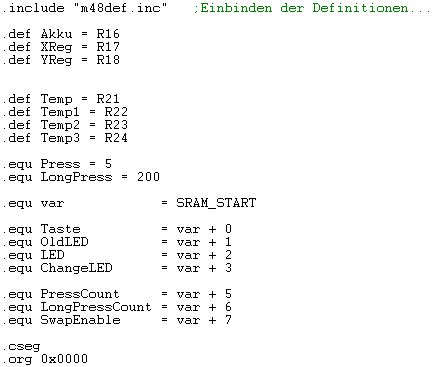The image size is (445, 367).
Task: Click the LongPress value 200
Action: point(148,177)
